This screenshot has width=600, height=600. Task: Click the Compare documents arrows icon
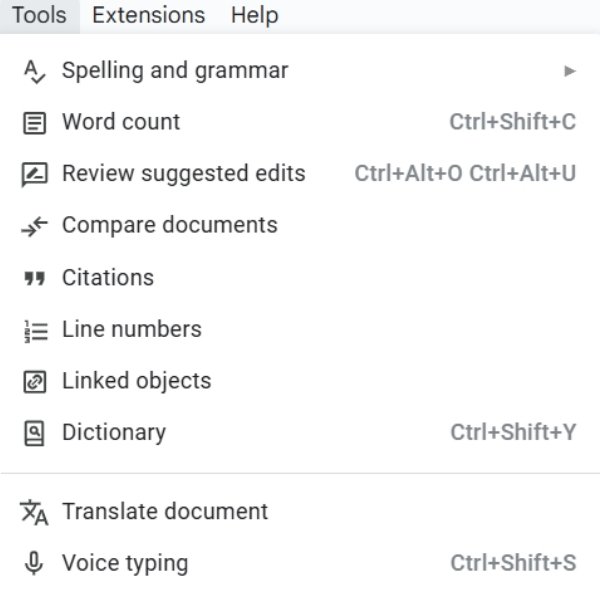click(34, 226)
